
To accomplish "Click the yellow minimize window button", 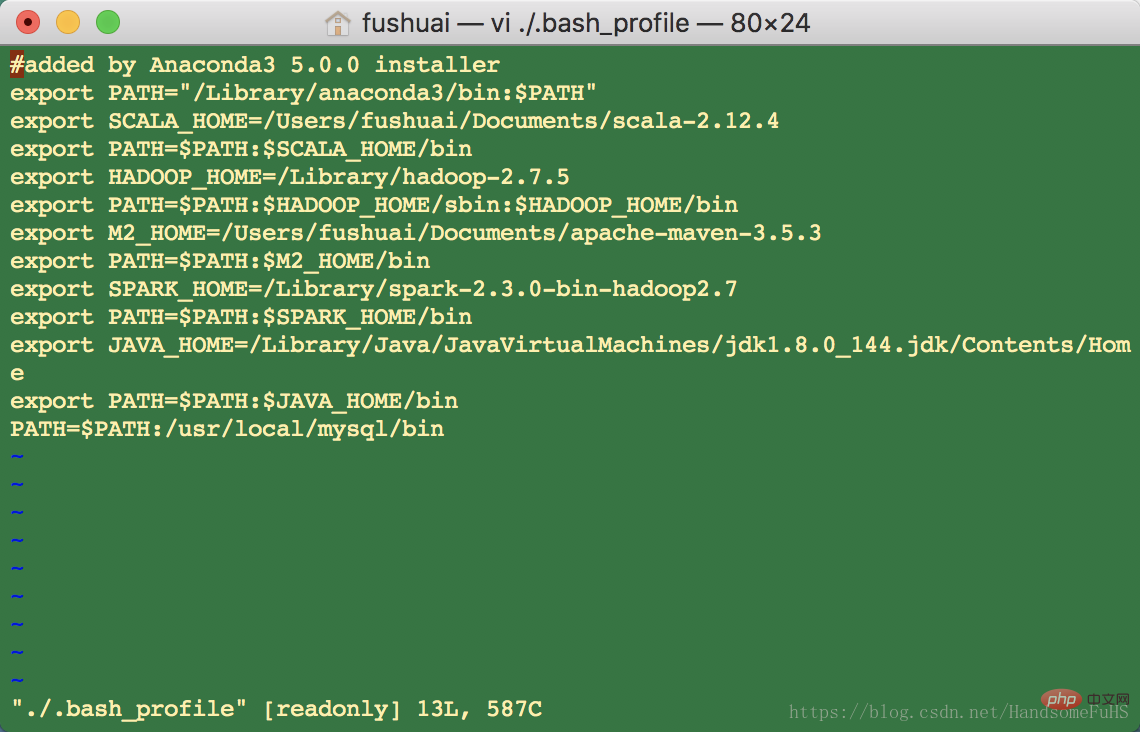I will pyautogui.click(x=68, y=23).
